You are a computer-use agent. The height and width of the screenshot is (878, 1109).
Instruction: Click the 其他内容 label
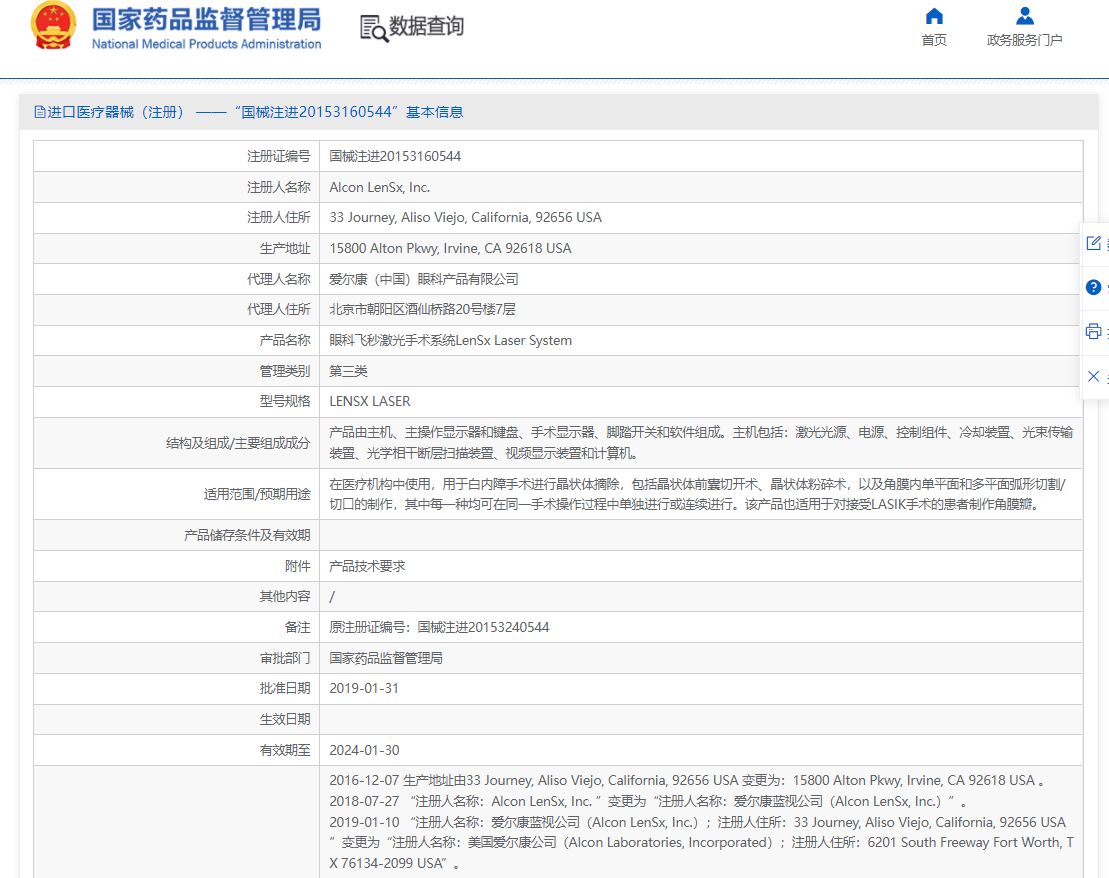[x=285, y=597]
